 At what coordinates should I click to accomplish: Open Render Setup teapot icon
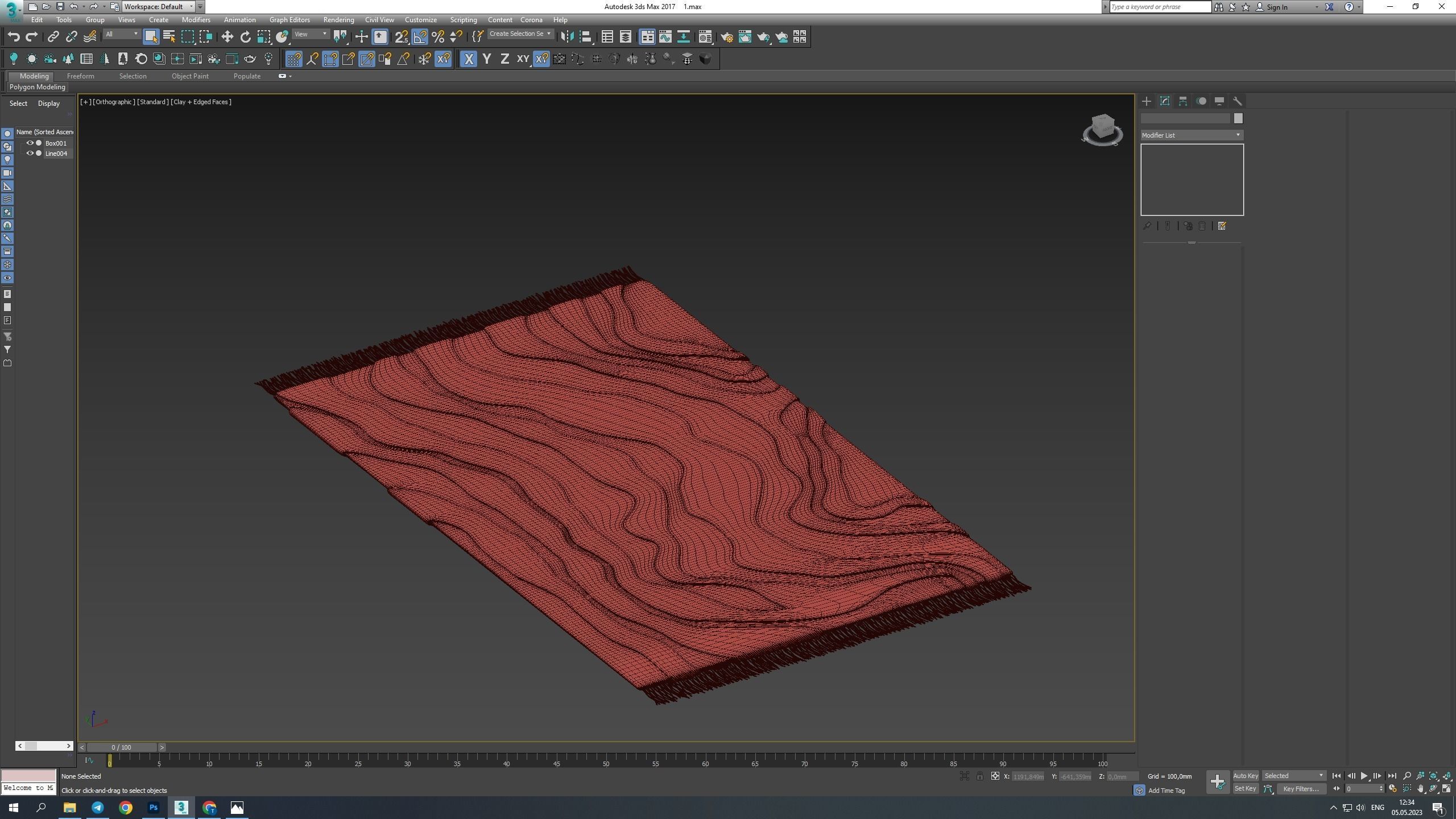click(726, 37)
